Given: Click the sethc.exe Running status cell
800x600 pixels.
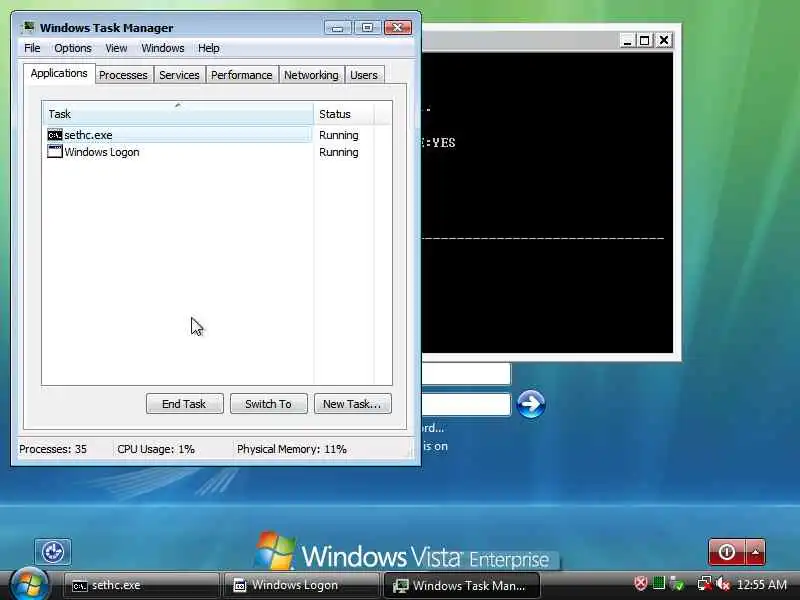Looking at the screenshot, I should [x=339, y=135].
